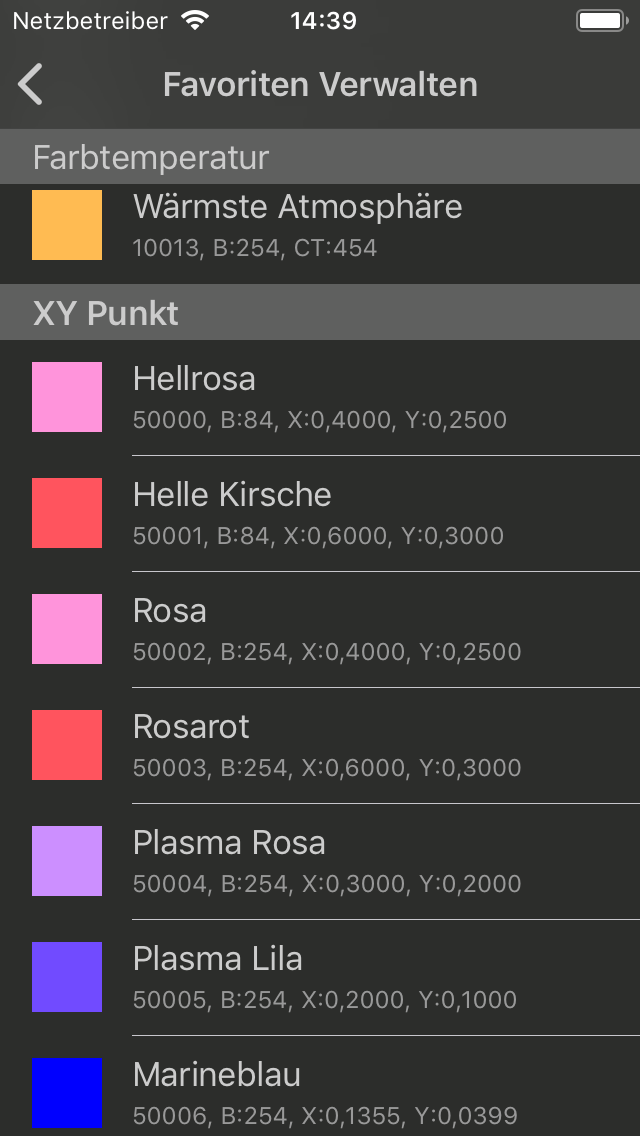Tap the Wärmste Atmosphäre entry title

297,207
